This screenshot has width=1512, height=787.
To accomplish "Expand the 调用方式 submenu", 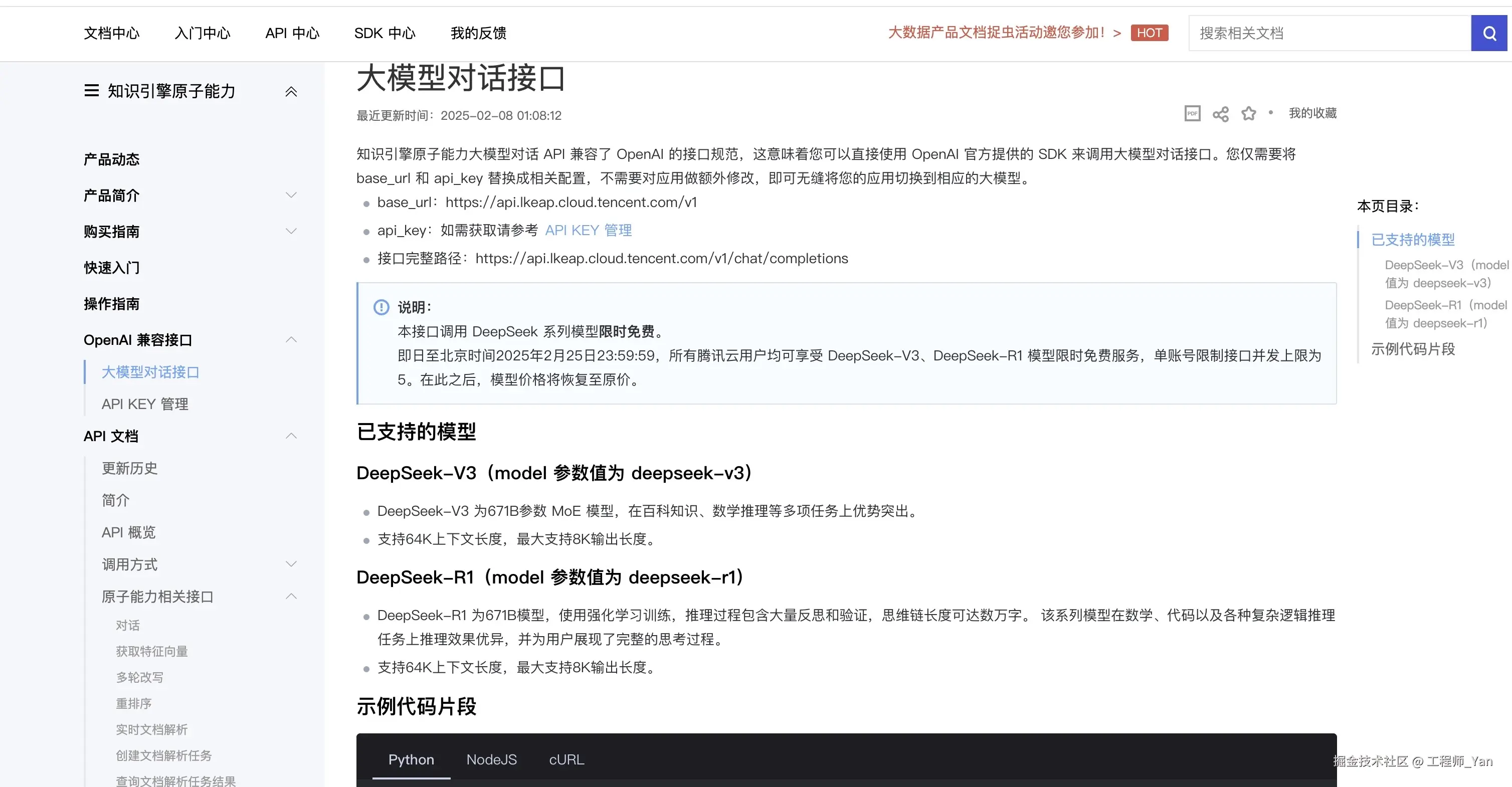I will (291, 564).
